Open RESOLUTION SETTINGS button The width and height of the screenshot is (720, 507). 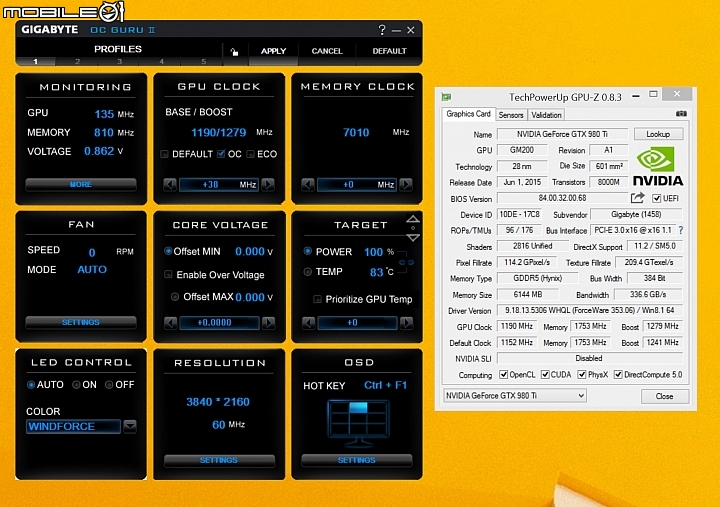(219, 460)
